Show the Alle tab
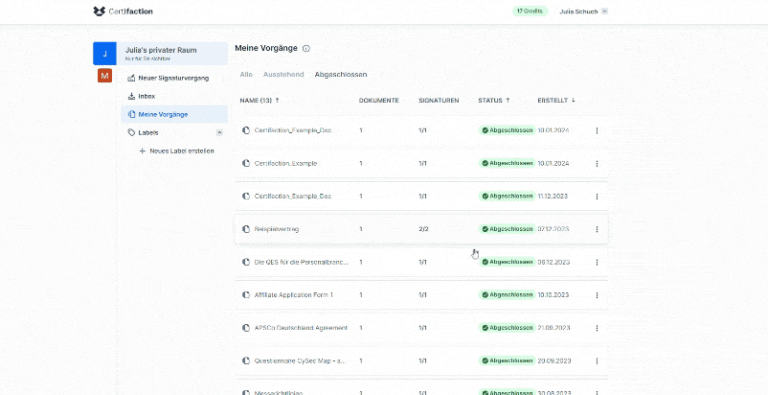The image size is (768, 395). pyautogui.click(x=246, y=74)
